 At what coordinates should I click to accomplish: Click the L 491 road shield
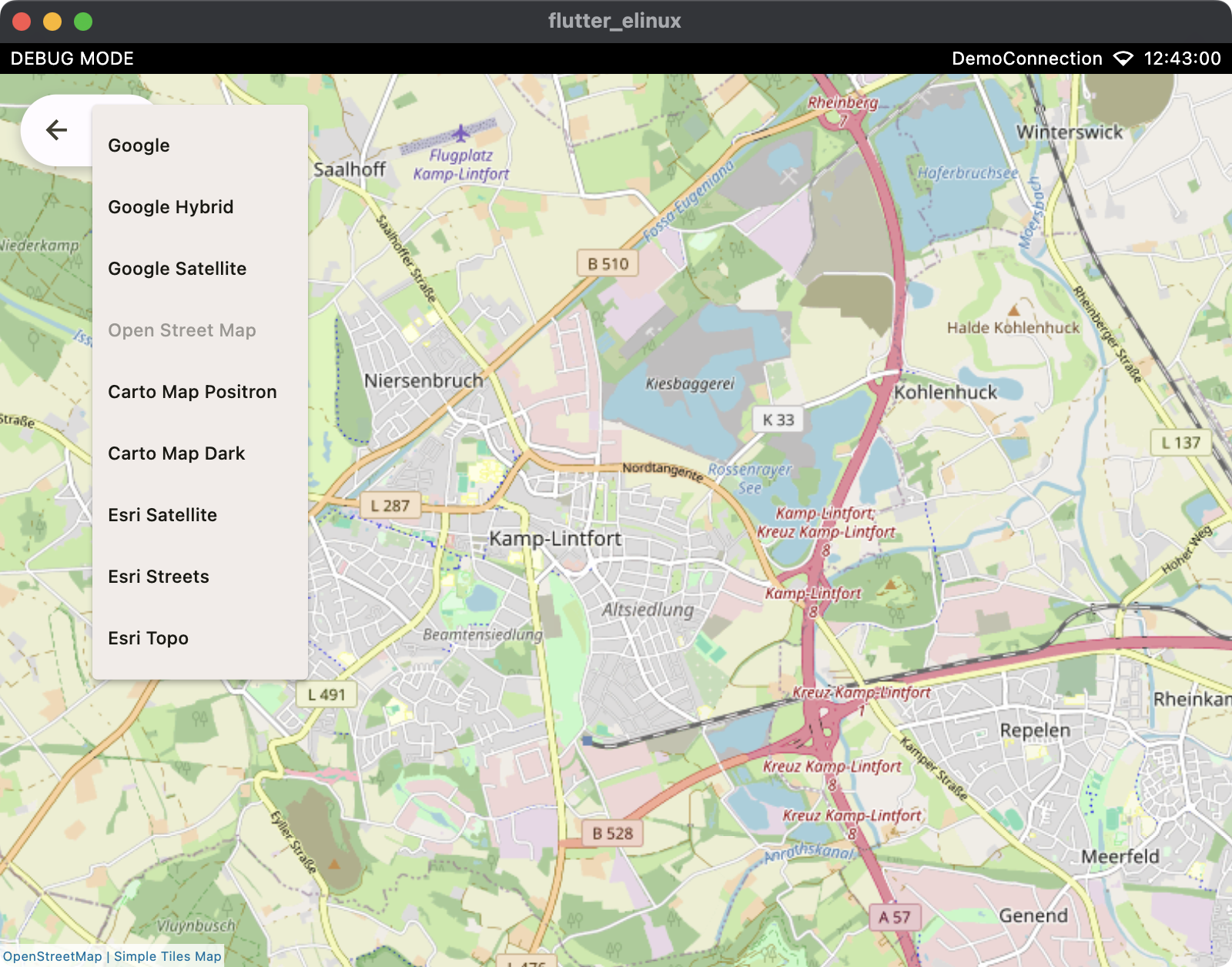(327, 694)
